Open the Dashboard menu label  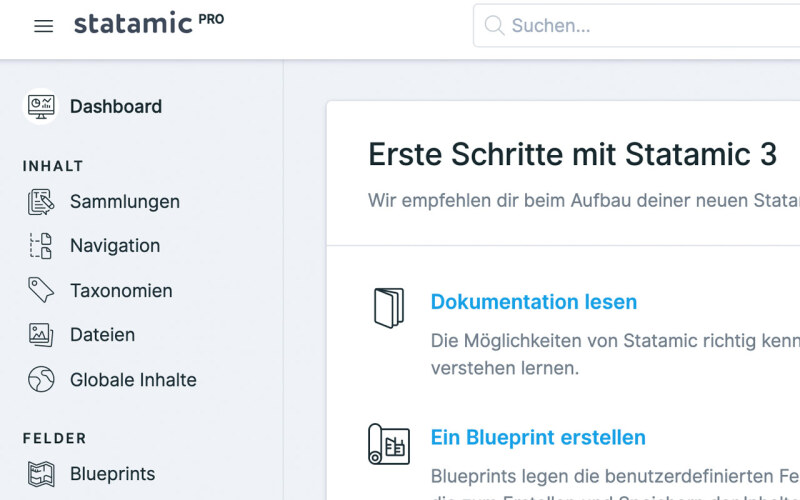click(116, 106)
